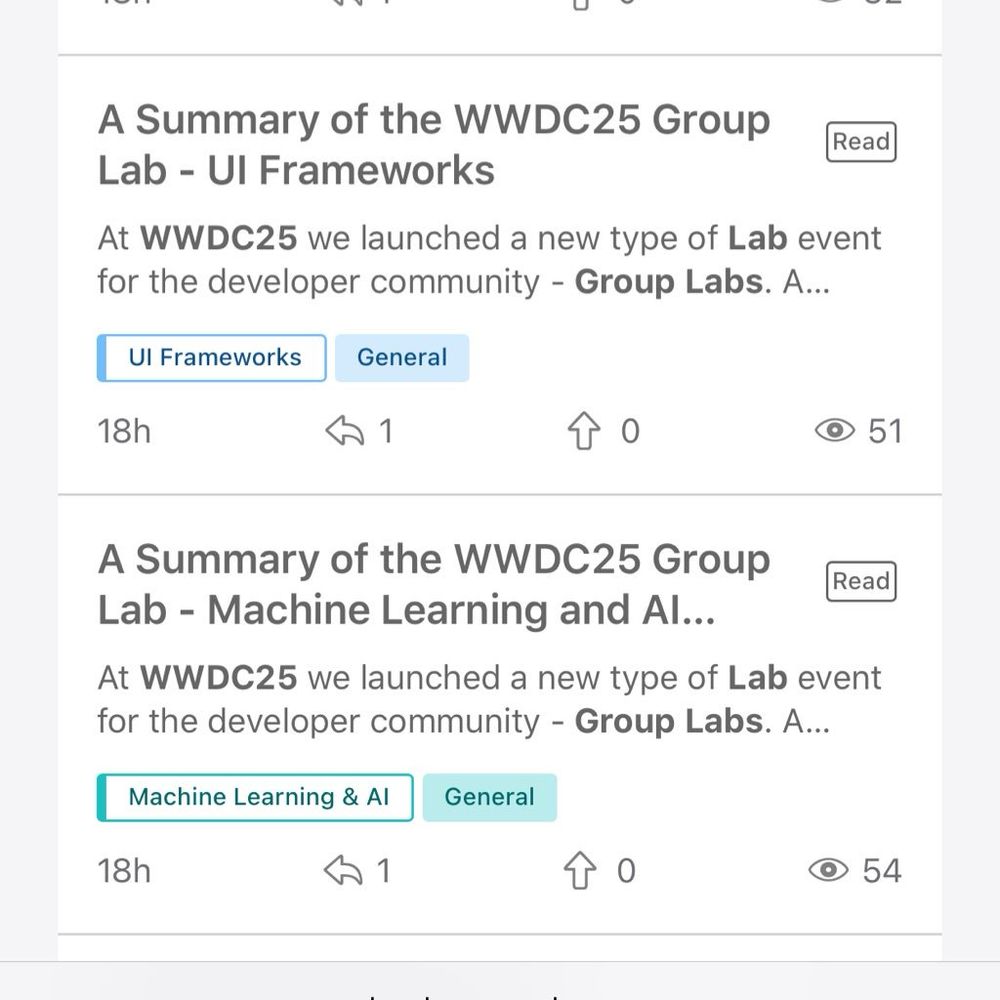
Task: Click the reply arrow icon on Machine Learning post
Action: (343, 872)
